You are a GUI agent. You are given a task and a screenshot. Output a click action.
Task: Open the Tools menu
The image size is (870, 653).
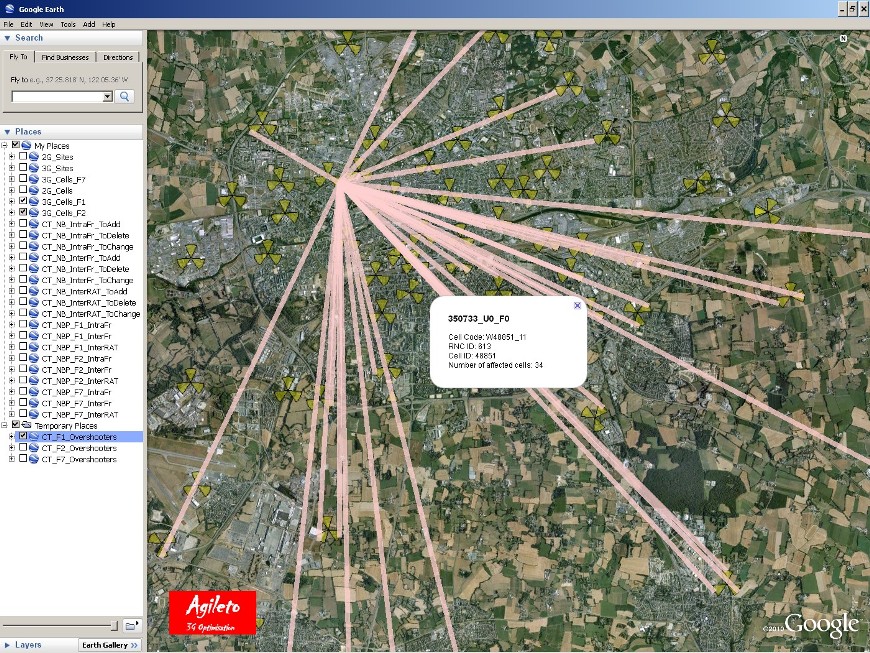pyautogui.click(x=67, y=24)
